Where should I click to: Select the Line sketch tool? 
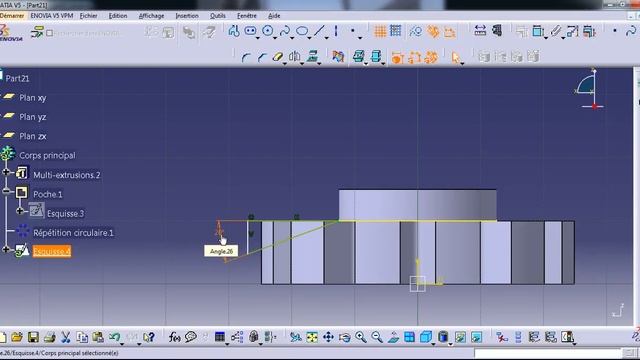pos(319,31)
